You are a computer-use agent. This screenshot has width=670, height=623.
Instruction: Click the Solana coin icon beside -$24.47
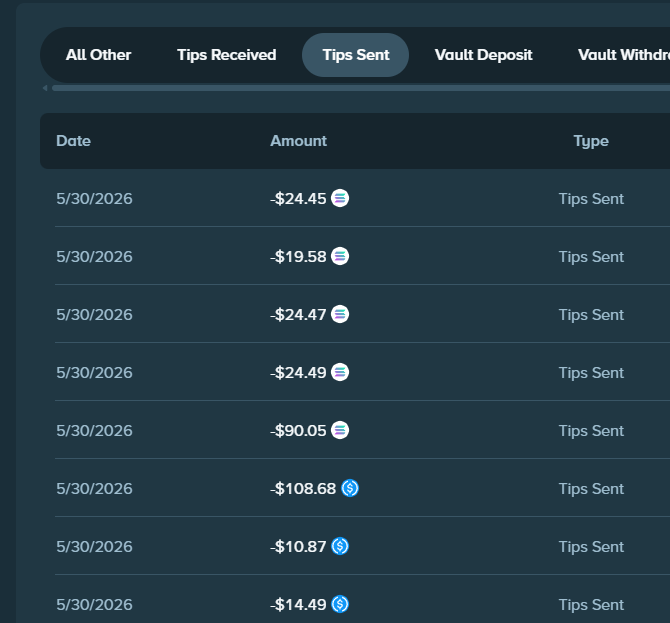tap(340, 314)
